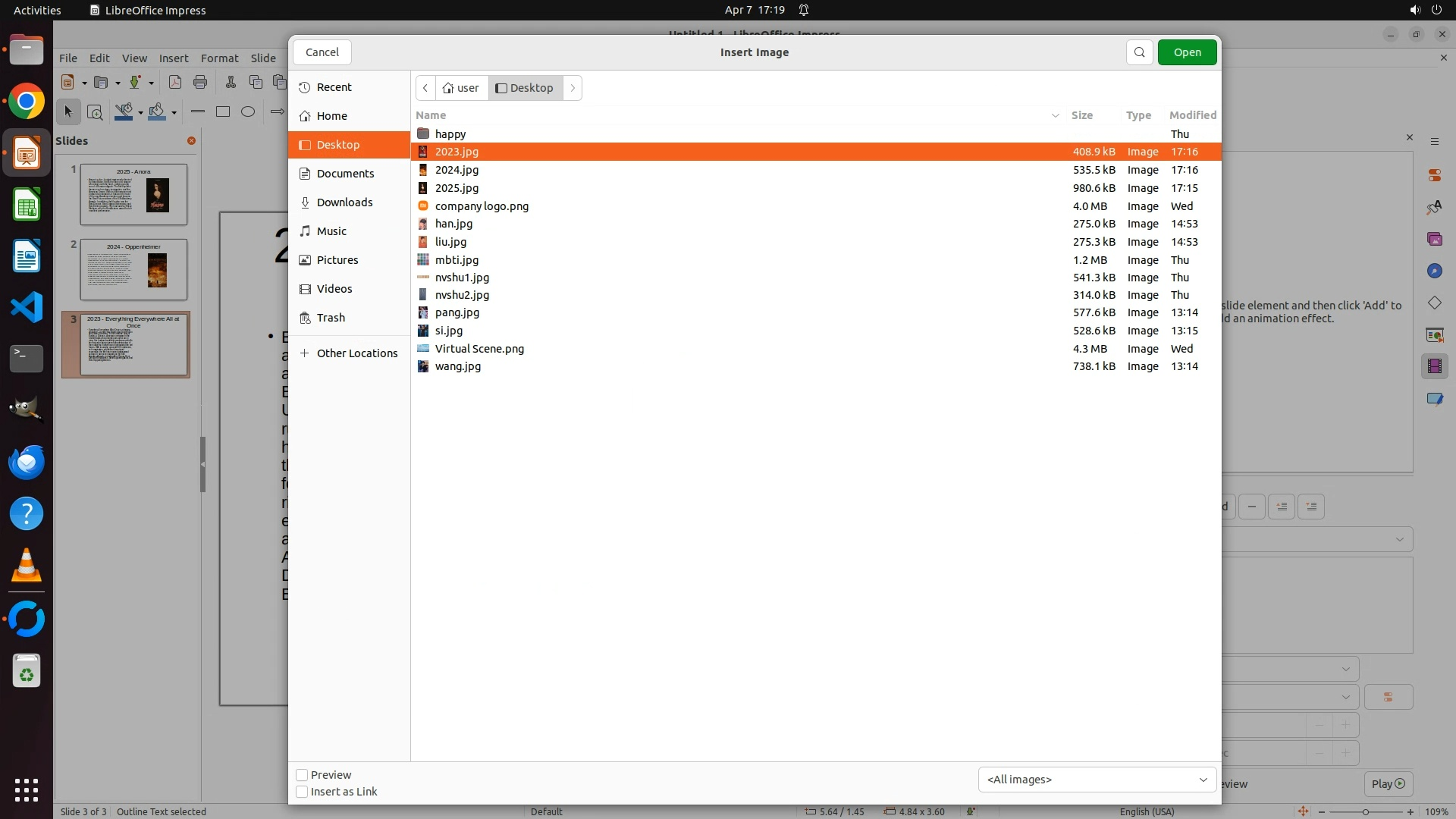Open the happy folder
This screenshot has height=819, width=1456.
(450, 134)
